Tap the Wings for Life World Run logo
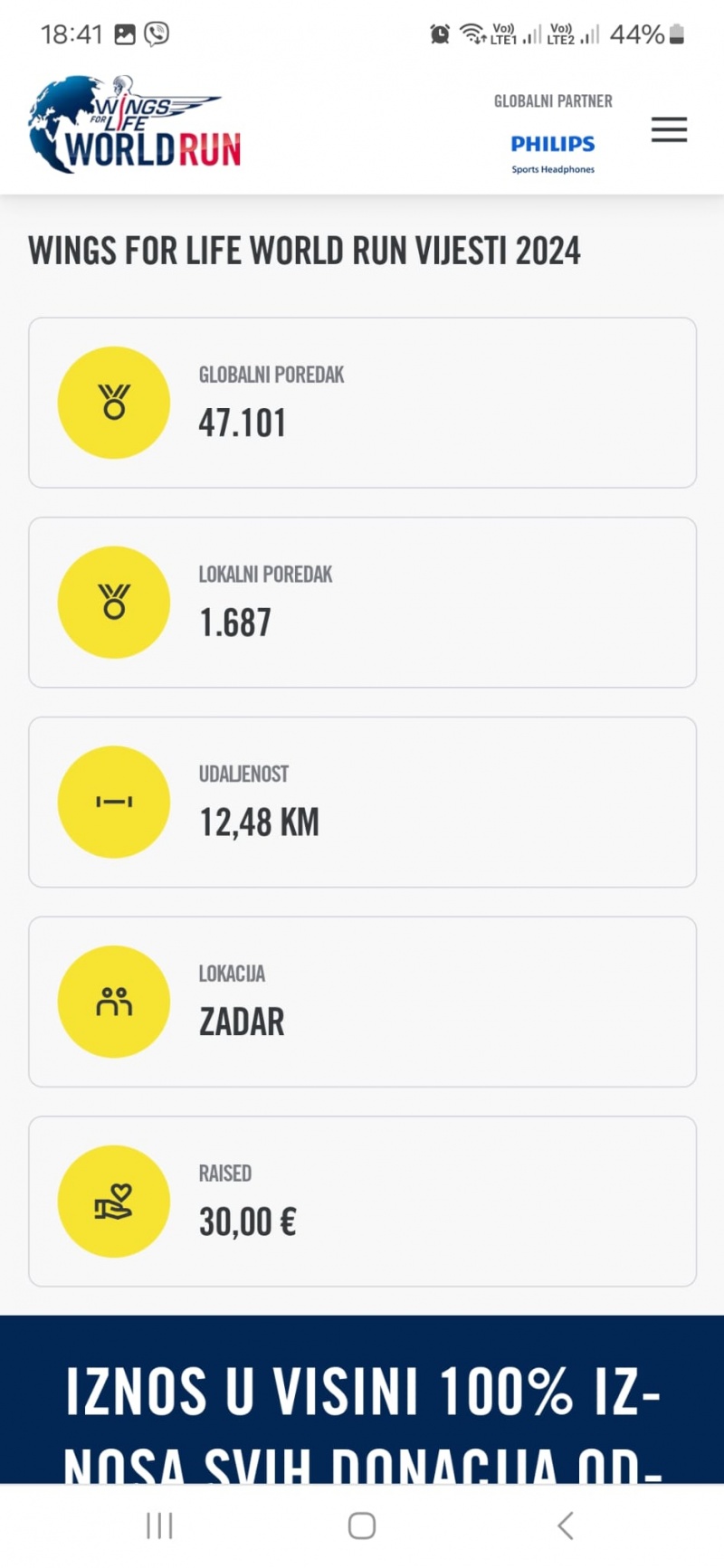The image size is (724, 1568). [136, 127]
